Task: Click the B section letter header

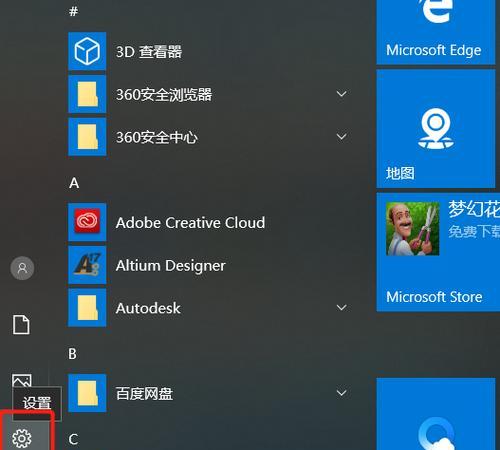Action: (72, 354)
